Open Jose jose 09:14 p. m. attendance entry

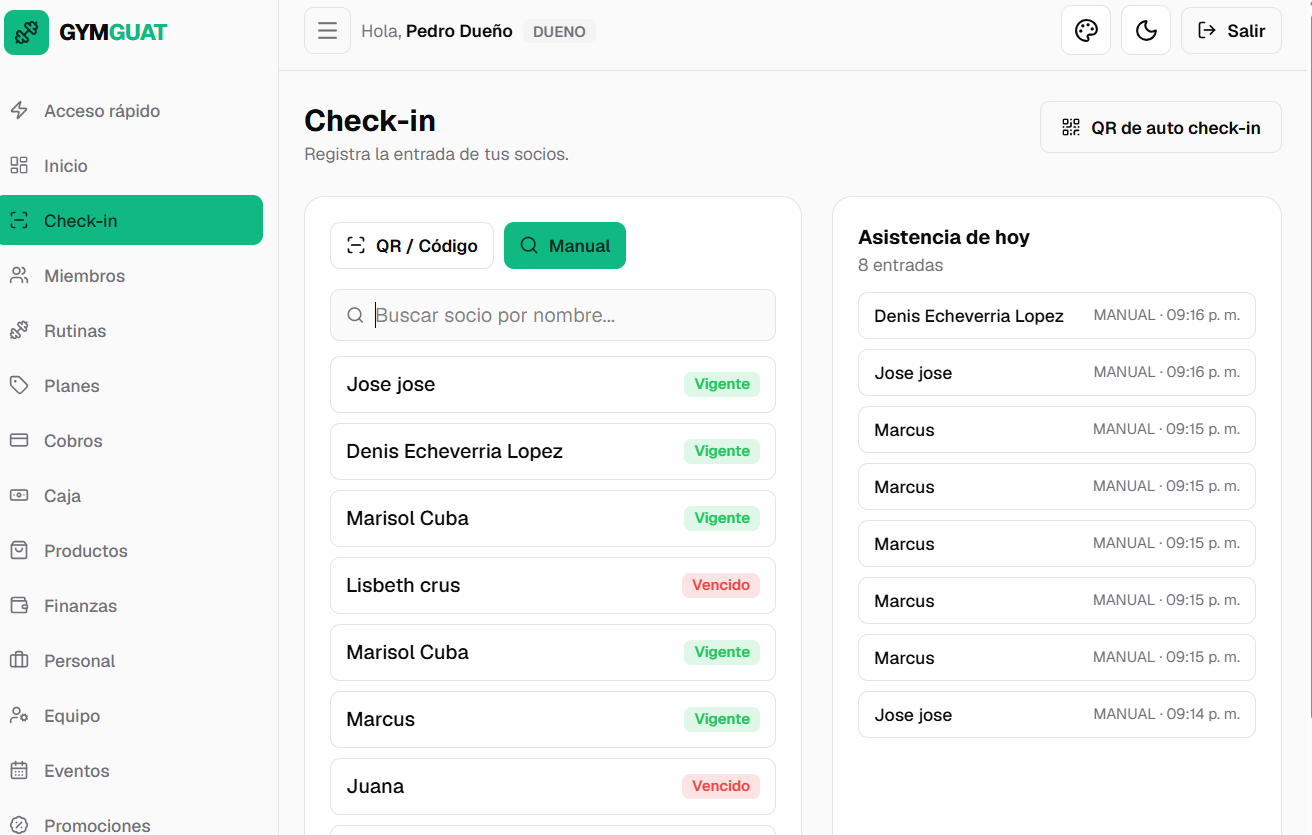click(1057, 715)
